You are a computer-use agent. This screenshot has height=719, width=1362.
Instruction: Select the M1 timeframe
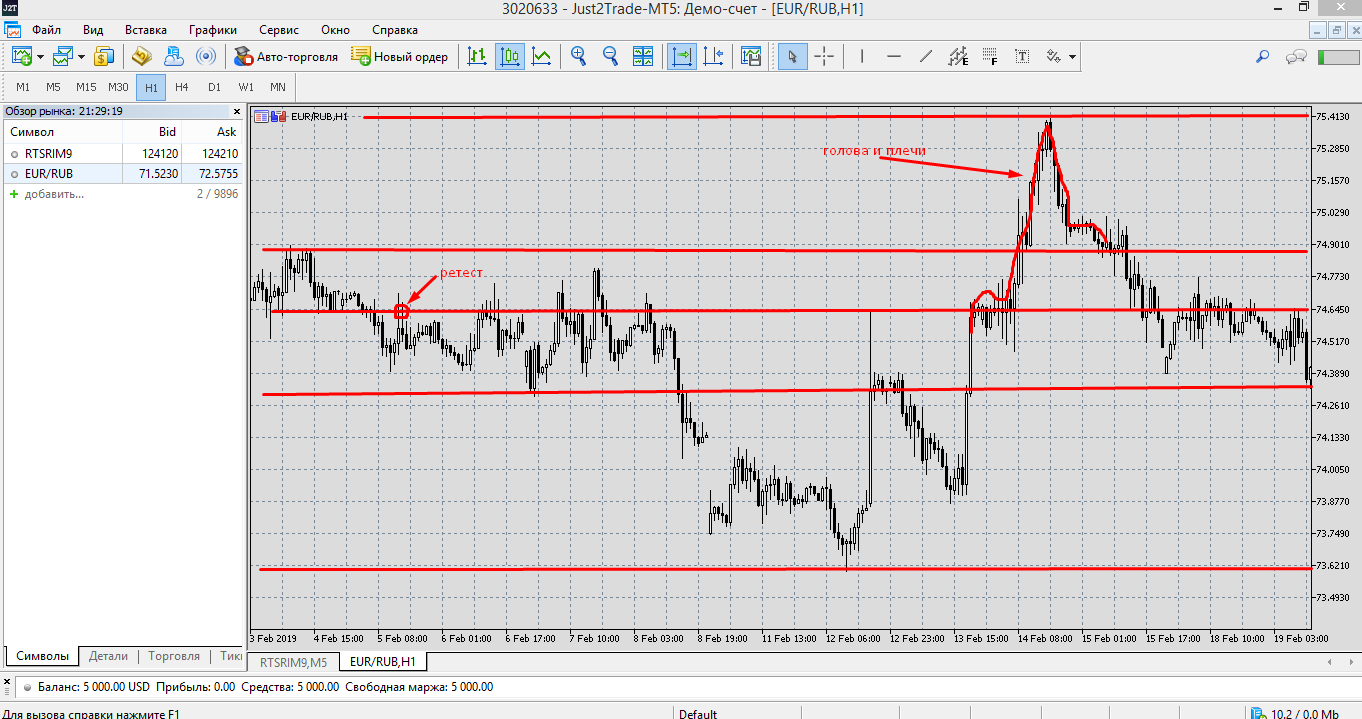point(23,87)
